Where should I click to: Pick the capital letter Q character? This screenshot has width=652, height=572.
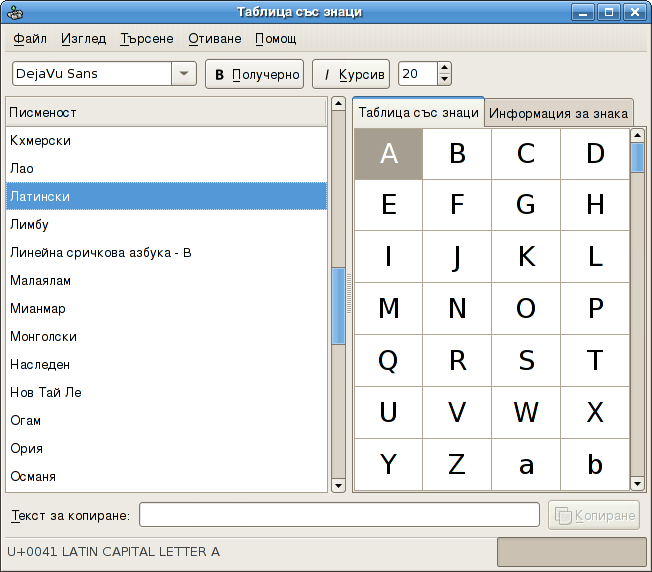point(389,360)
